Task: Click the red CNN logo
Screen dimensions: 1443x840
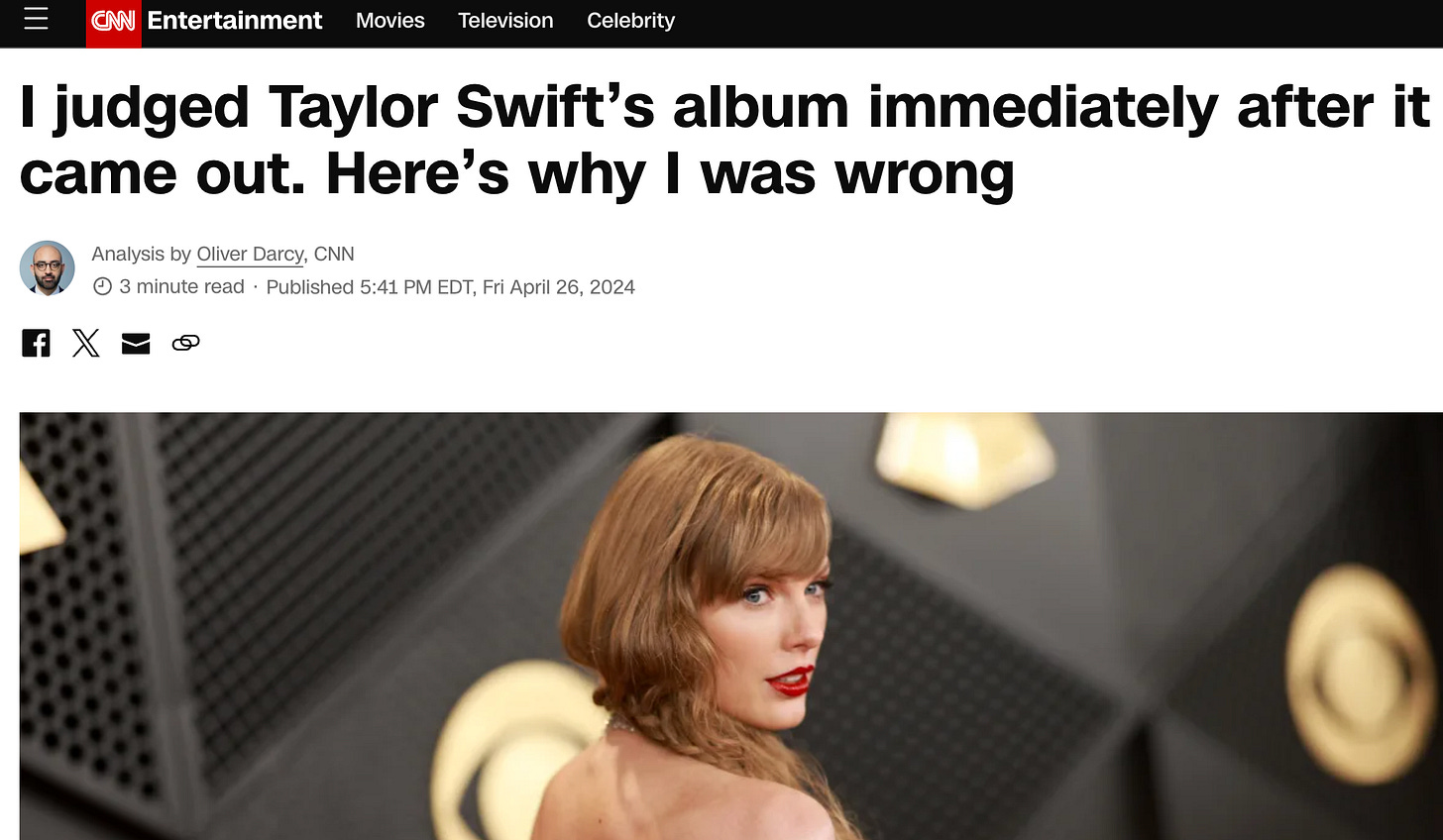Action: (114, 22)
